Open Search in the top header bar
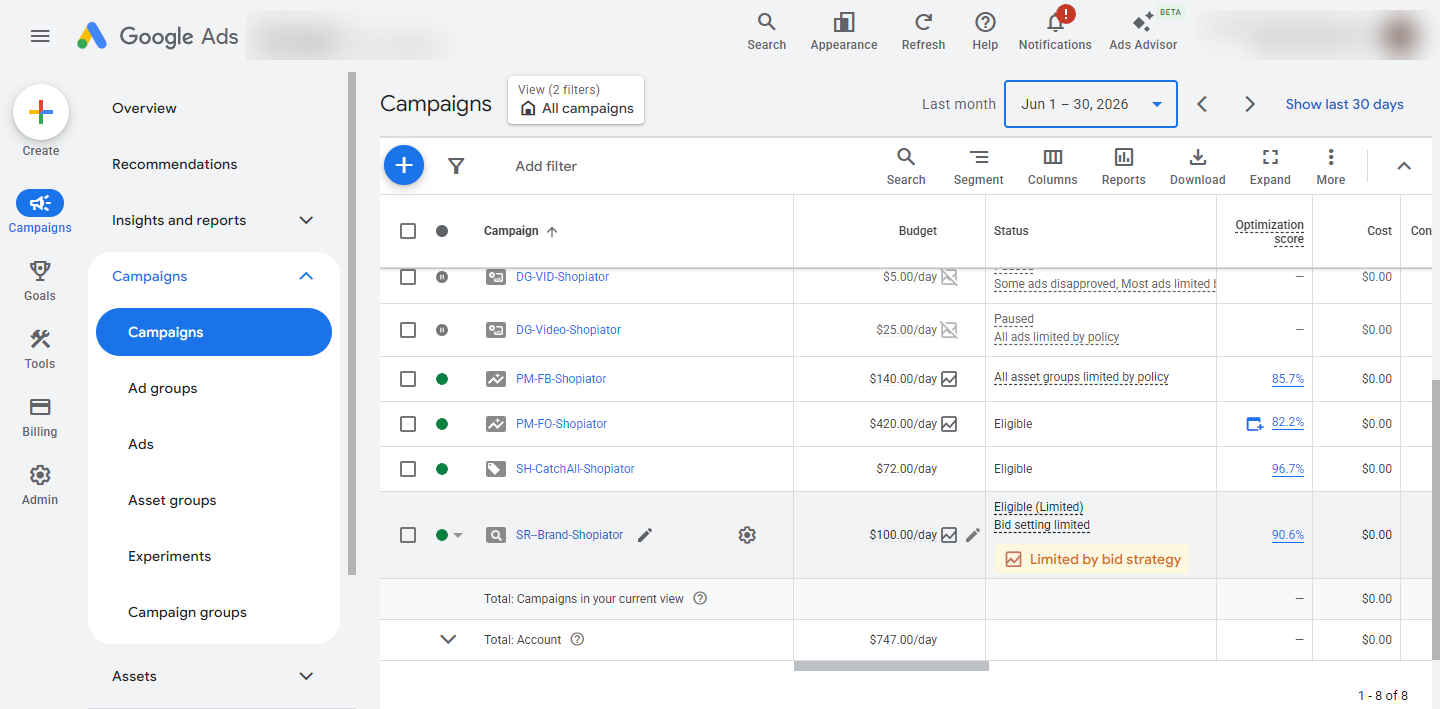The width and height of the screenshot is (1440, 709). [766, 32]
